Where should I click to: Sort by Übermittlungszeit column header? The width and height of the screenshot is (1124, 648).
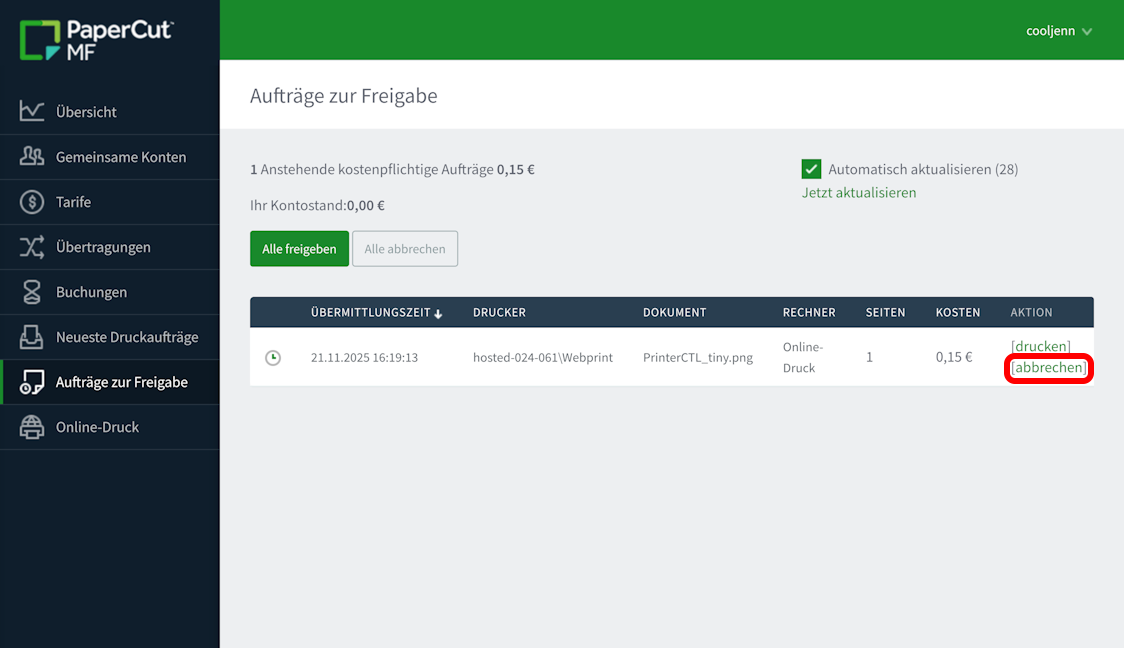point(368,312)
